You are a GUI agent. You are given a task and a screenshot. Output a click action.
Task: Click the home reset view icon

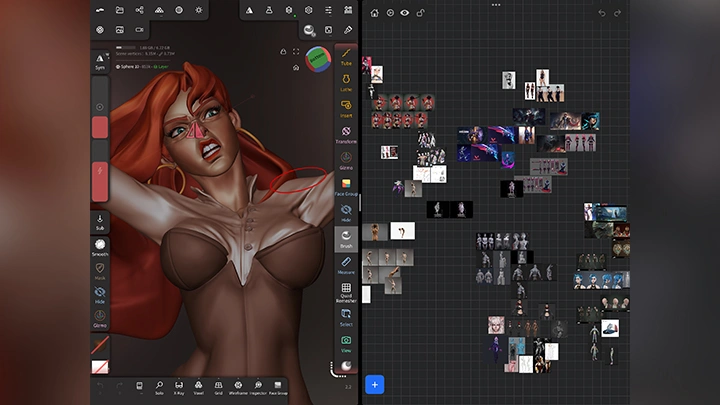(296, 68)
